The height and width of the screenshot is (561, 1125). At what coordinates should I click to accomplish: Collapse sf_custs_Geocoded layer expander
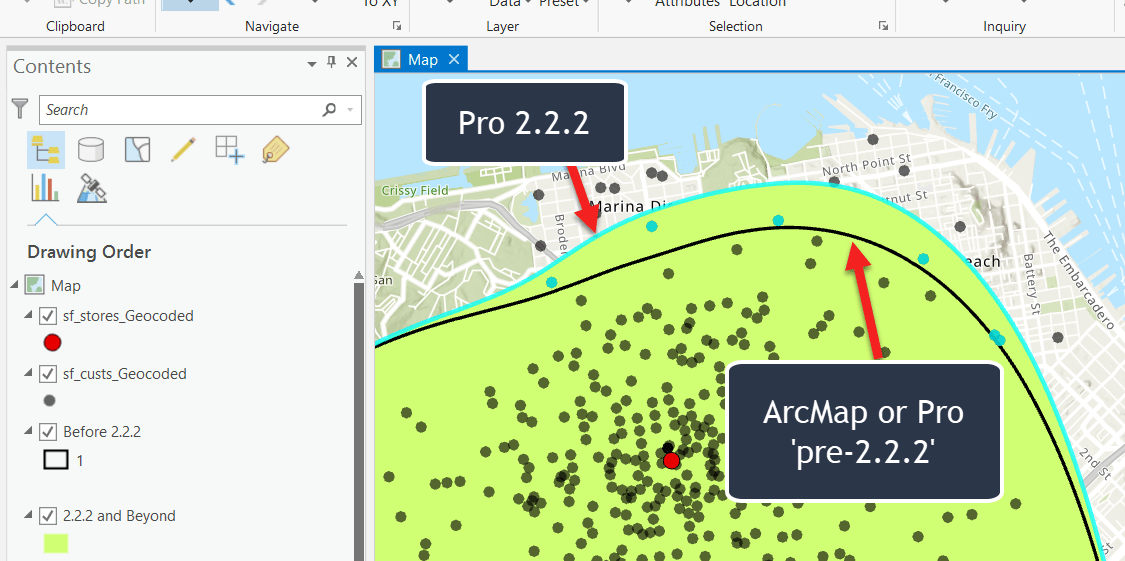(x=29, y=374)
